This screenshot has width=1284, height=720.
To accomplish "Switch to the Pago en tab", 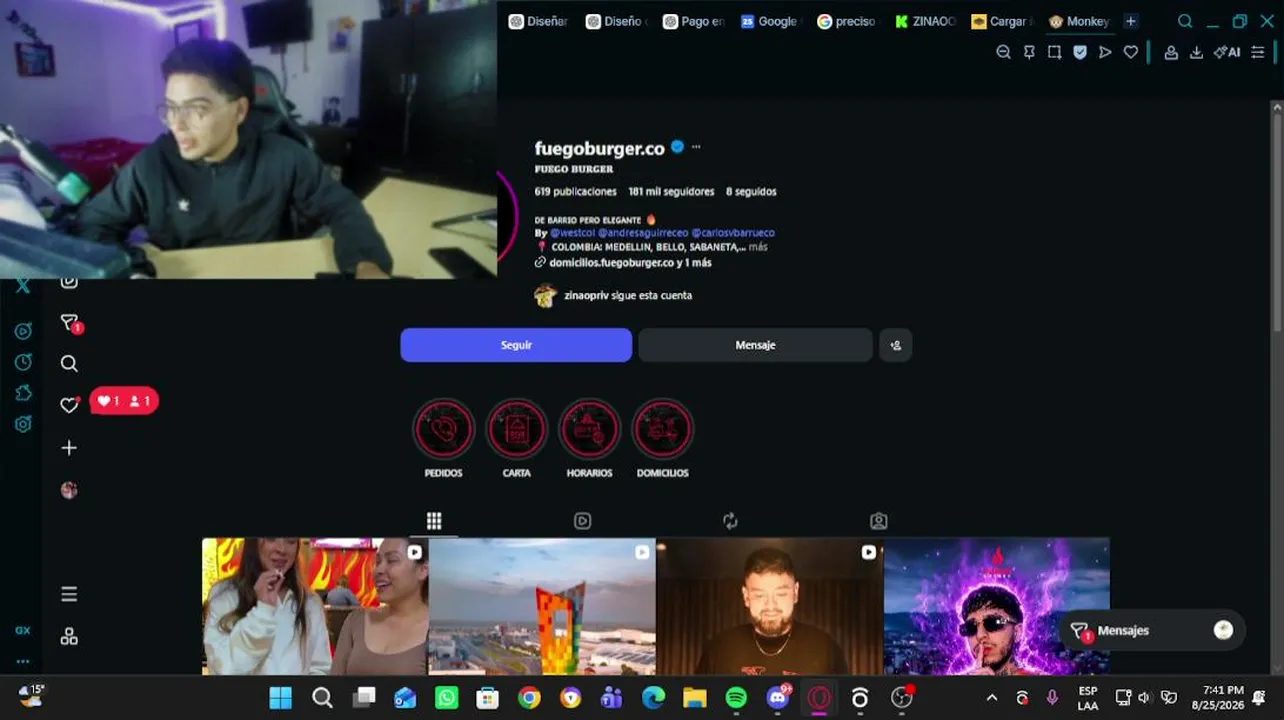I will pos(693,21).
